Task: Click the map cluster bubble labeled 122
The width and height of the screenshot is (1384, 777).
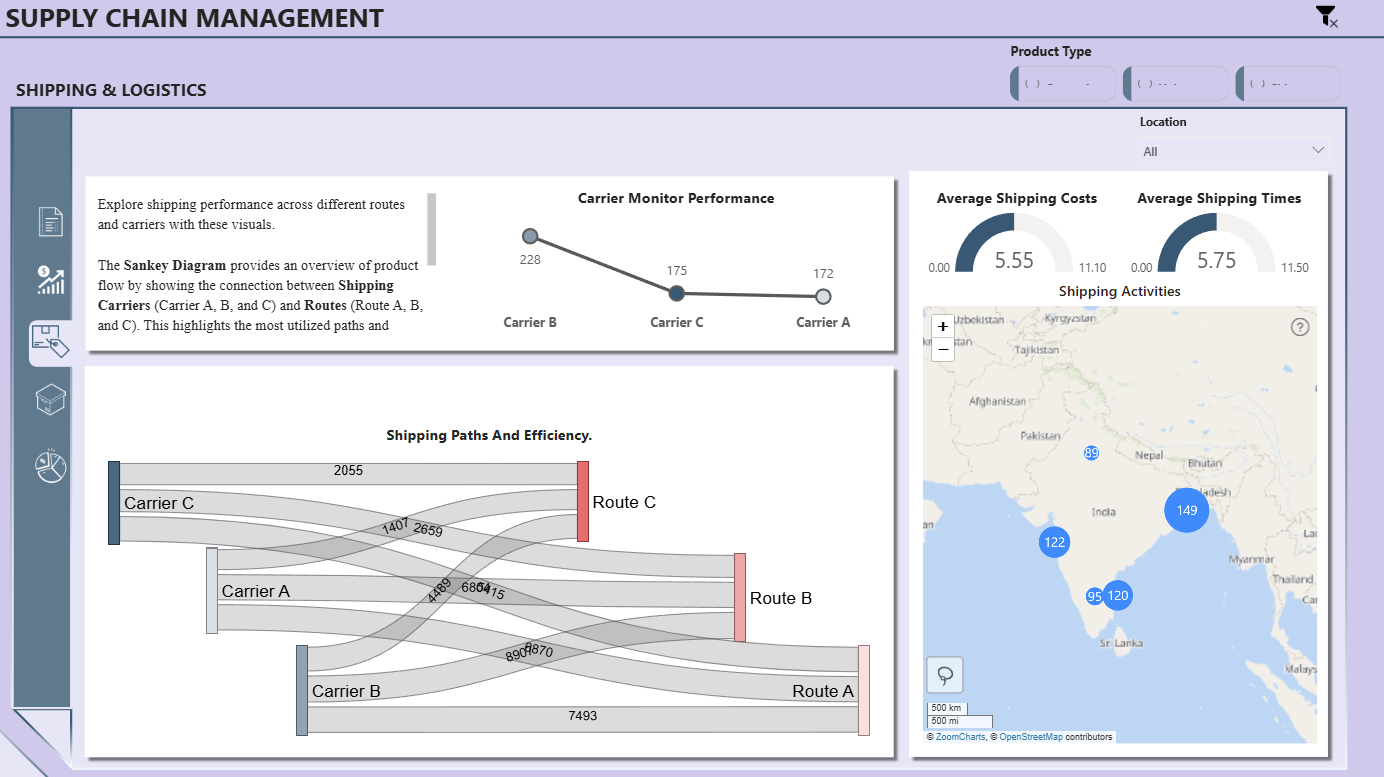Action: coord(1054,542)
